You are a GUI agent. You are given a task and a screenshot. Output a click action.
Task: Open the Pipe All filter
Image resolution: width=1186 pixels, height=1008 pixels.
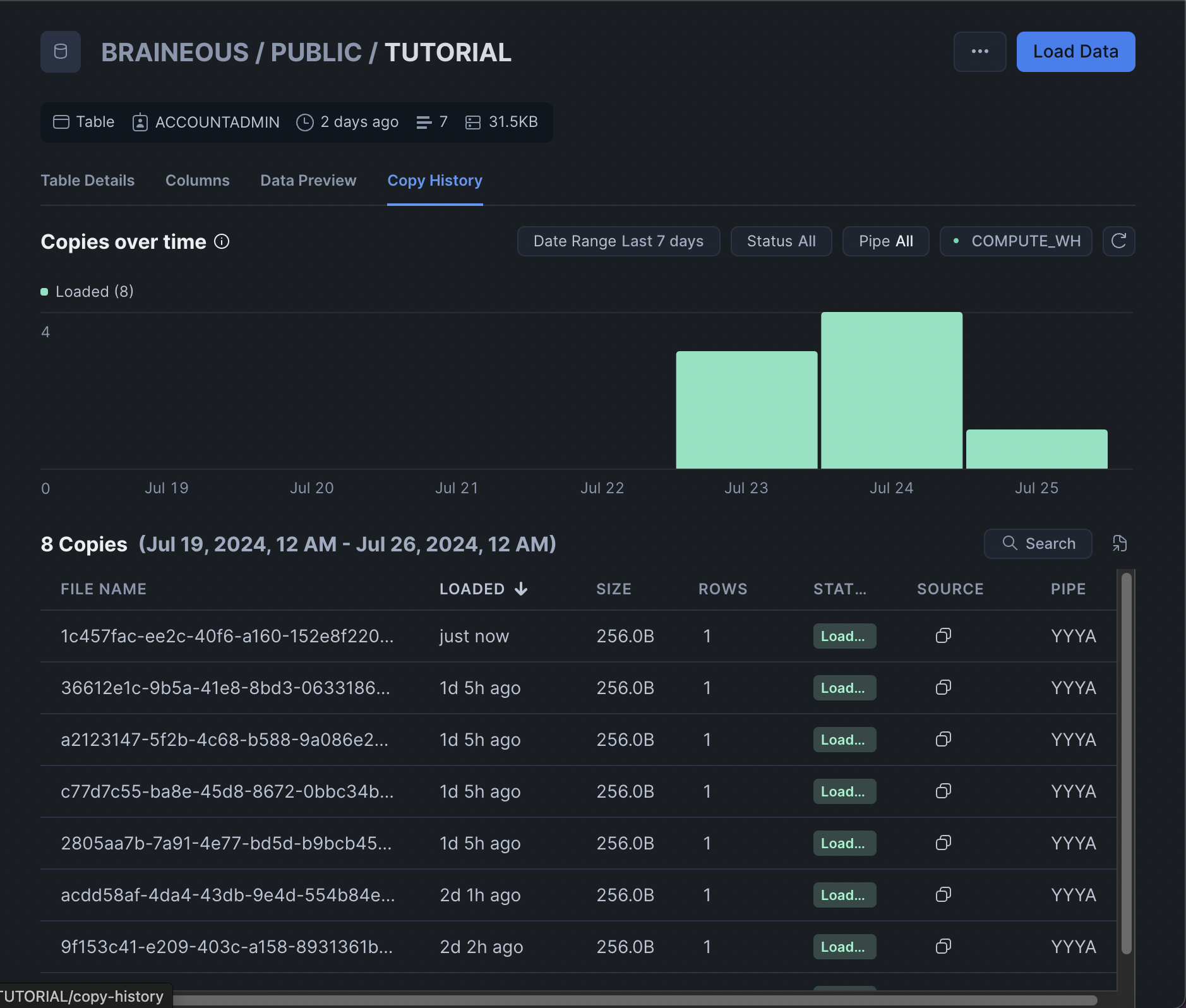tap(885, 241)
